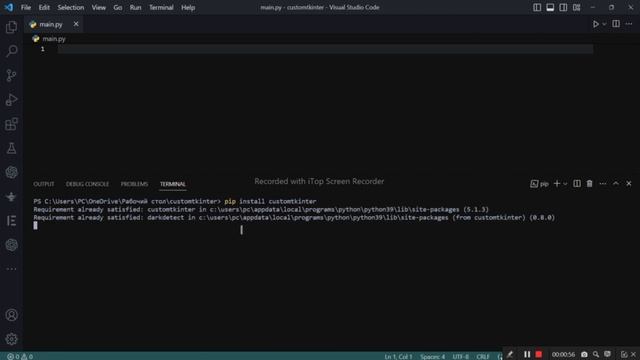Open the Run menu
This screenshot has height=360, width=640.
[x=135, y=7]
